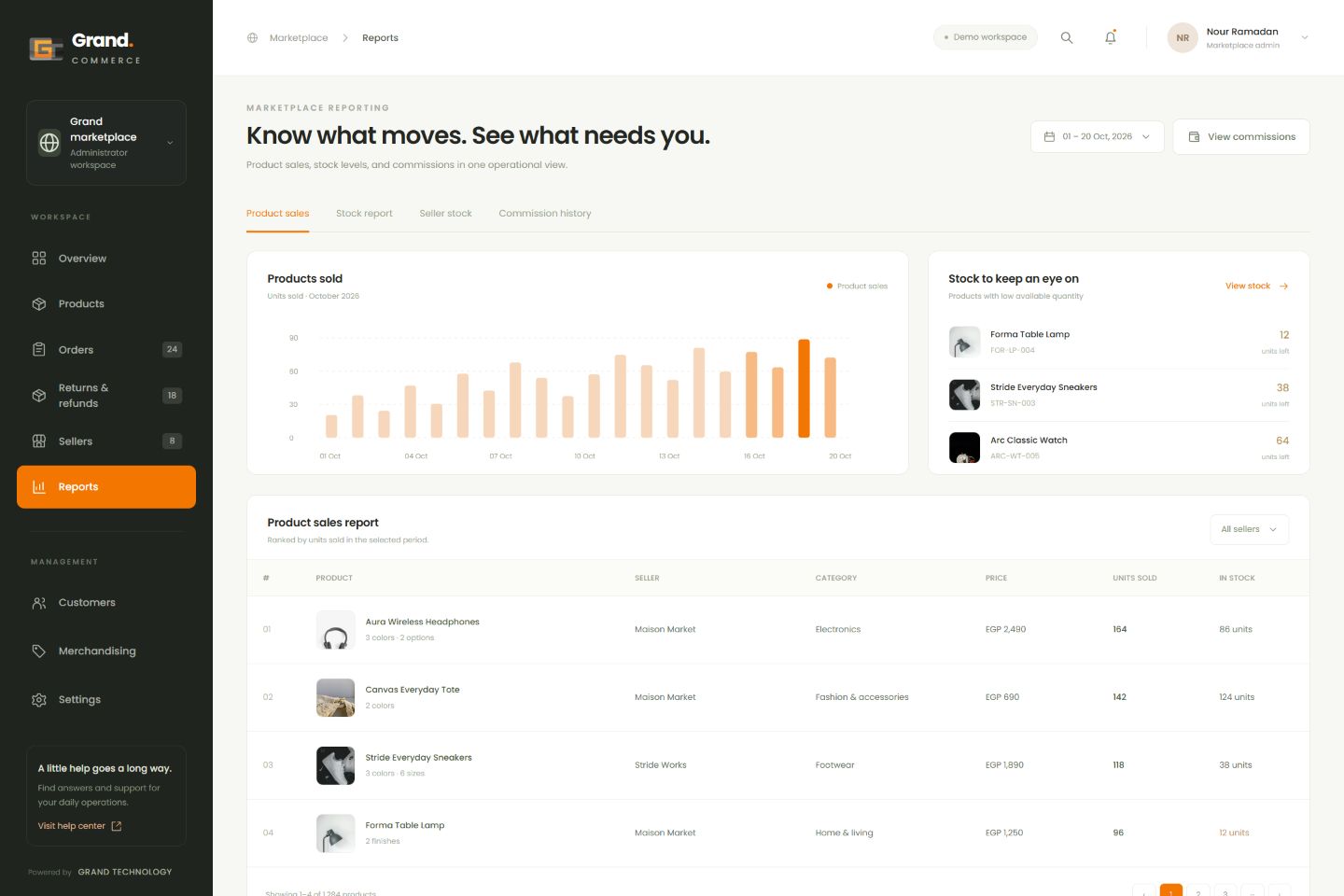The height and width of the screenshot is (896, 1344).
Task: Click the arrow next to View stock
Action: pos(1284,287)
